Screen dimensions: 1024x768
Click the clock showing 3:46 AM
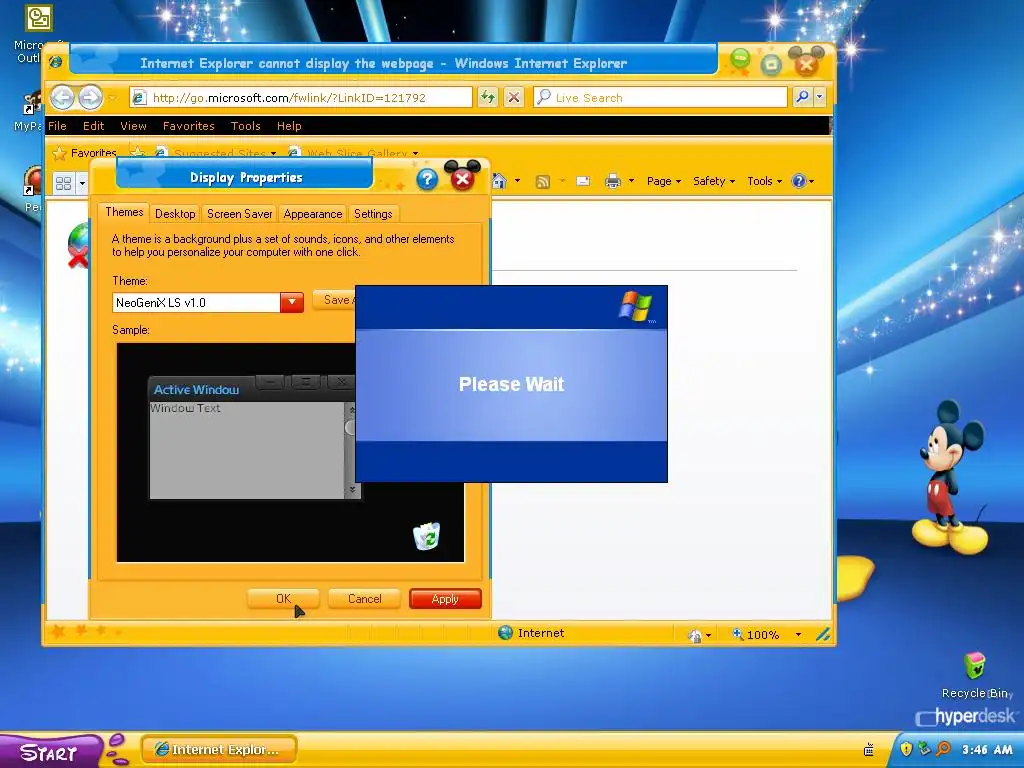[987, 750]
